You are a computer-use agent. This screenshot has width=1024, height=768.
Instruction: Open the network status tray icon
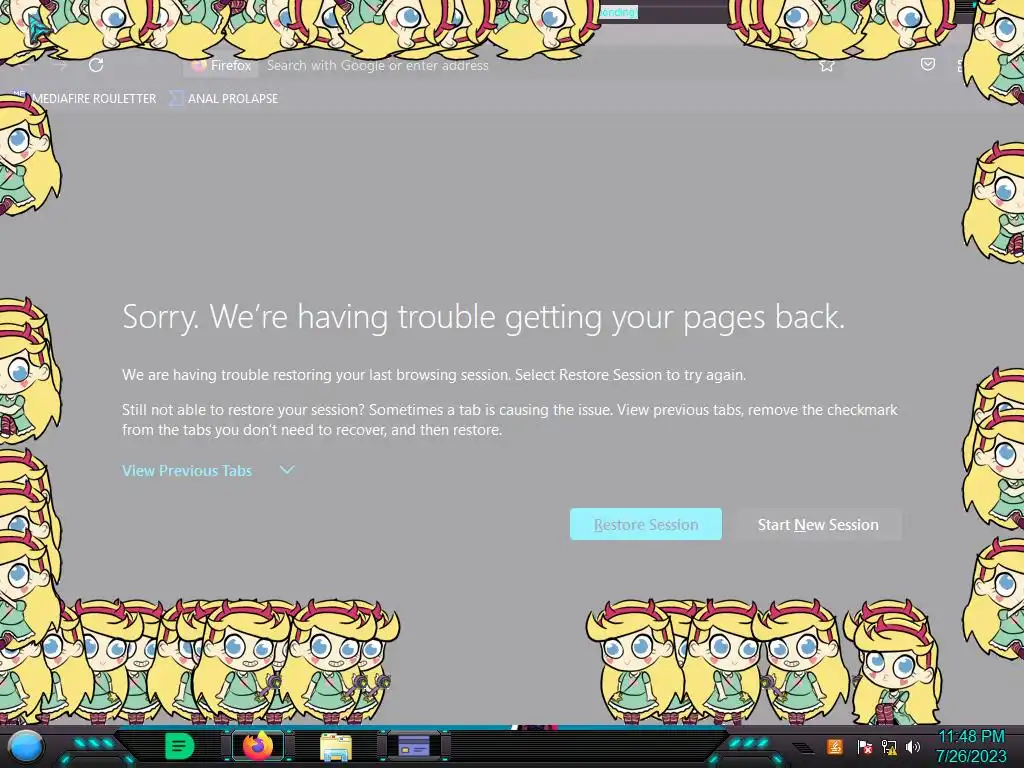coord(889,746)
